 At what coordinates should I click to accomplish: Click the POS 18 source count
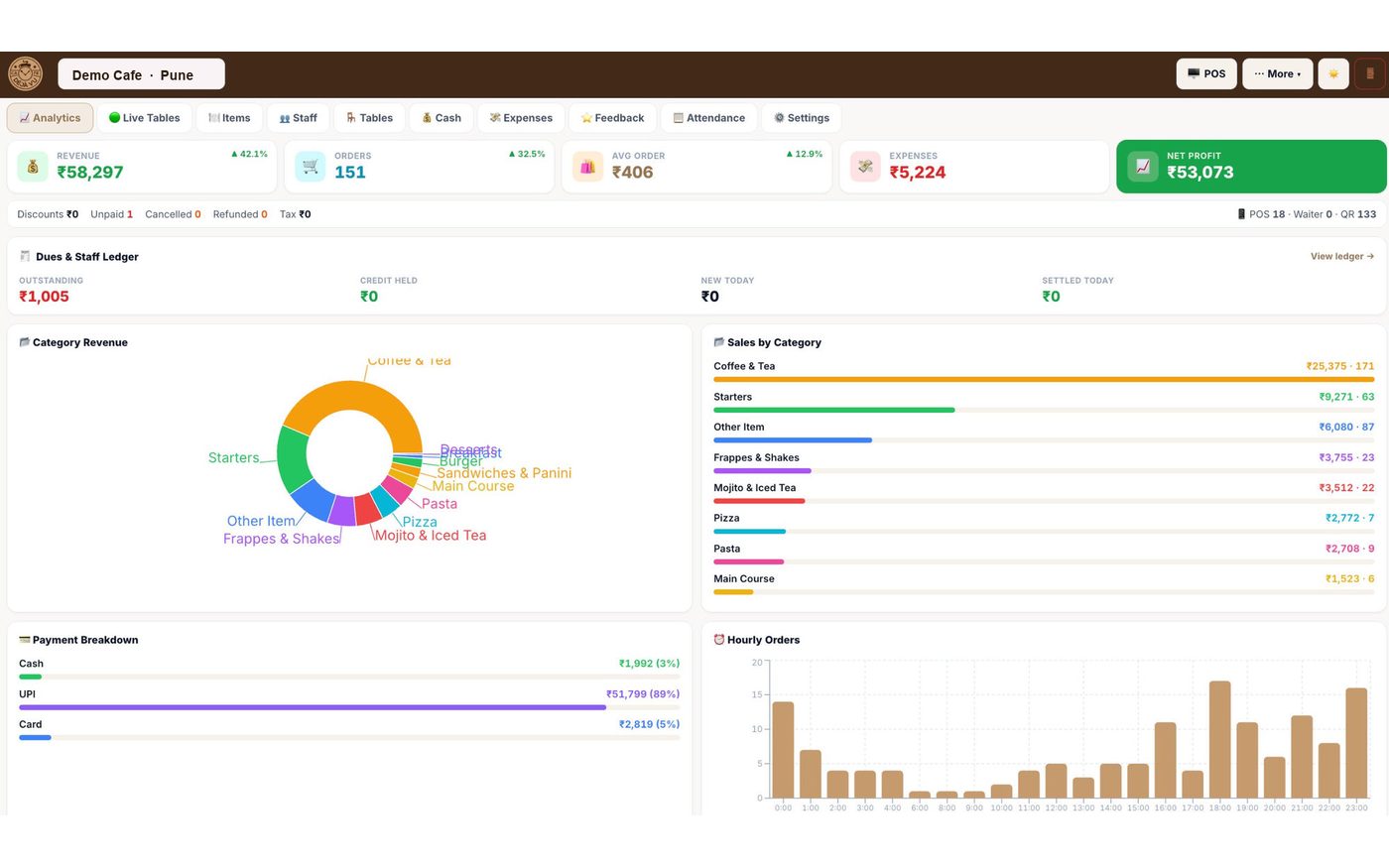coord(1261,214)
